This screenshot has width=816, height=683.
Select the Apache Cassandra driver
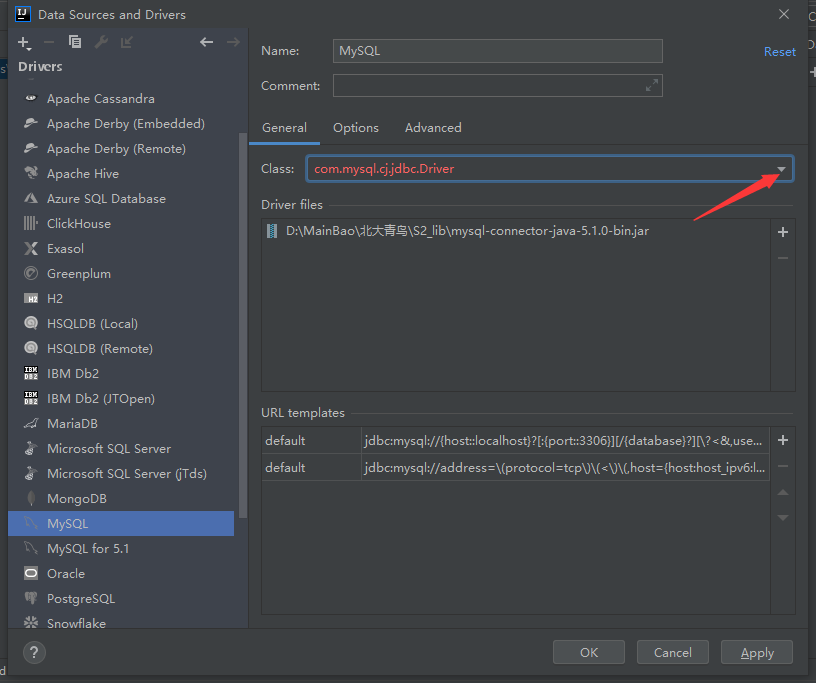click(121, 98)
